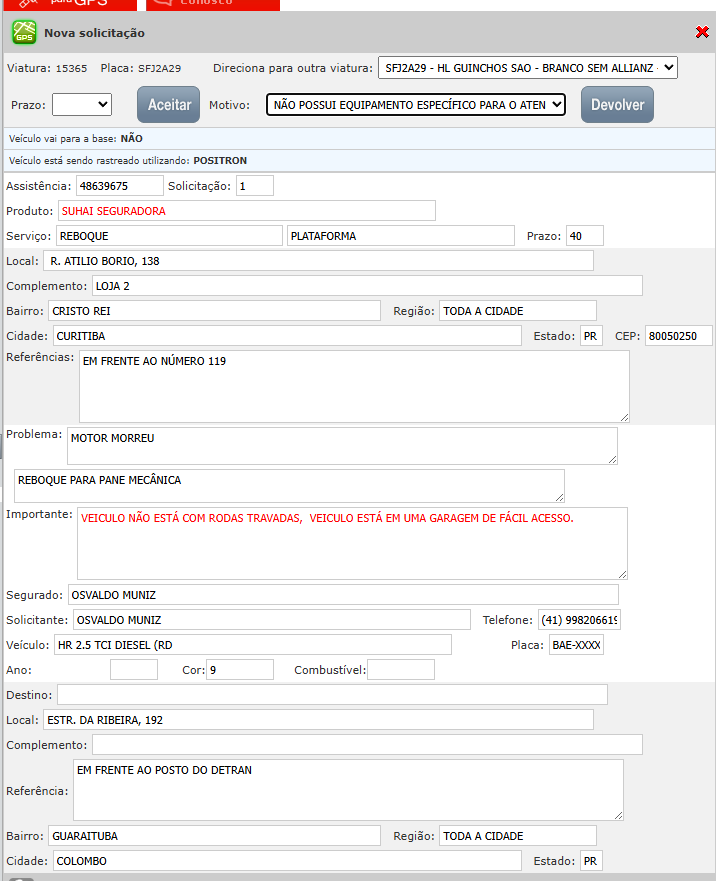Screen dimensions: 716x881
Task: Click the empty Ano field
Action: (134, 670)
